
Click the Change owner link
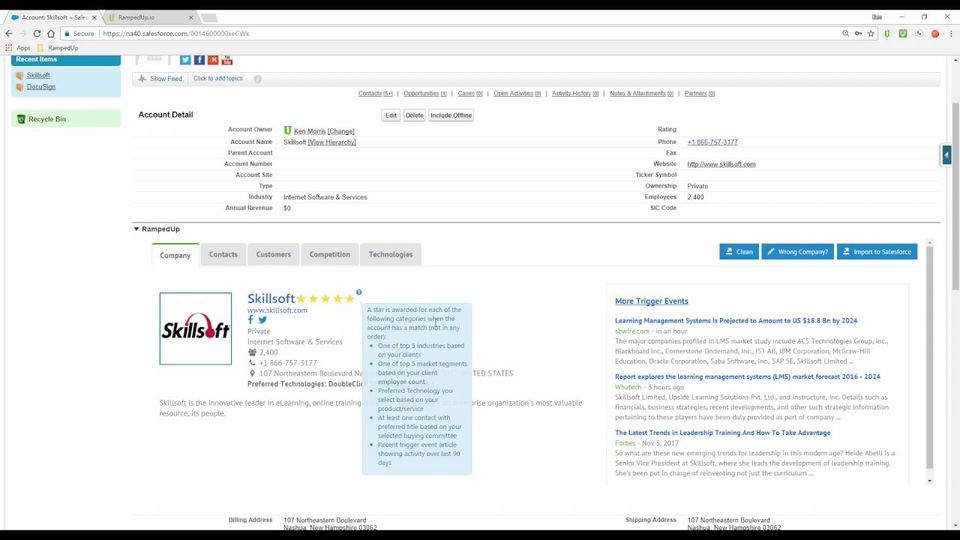tap(341, 131)
